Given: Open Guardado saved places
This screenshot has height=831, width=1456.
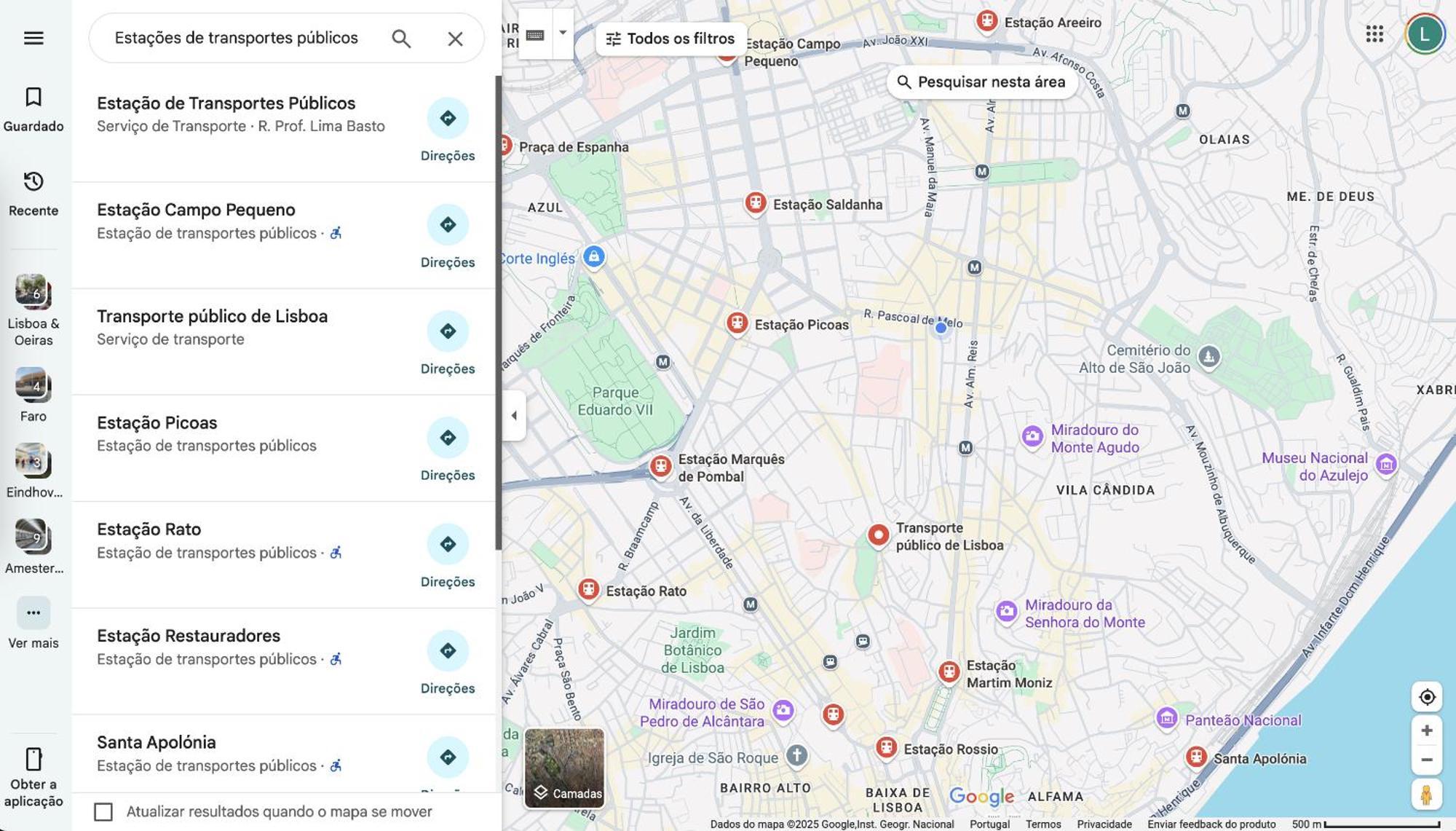Looking at the screenshot, I should 33,109.
